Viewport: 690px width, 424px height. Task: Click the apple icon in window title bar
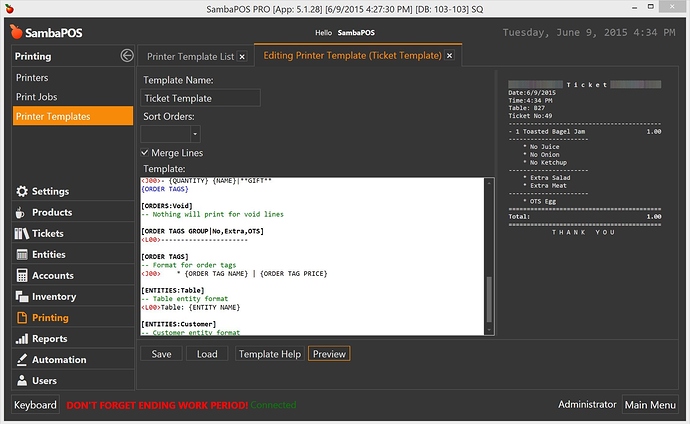[x=9, y=8]
